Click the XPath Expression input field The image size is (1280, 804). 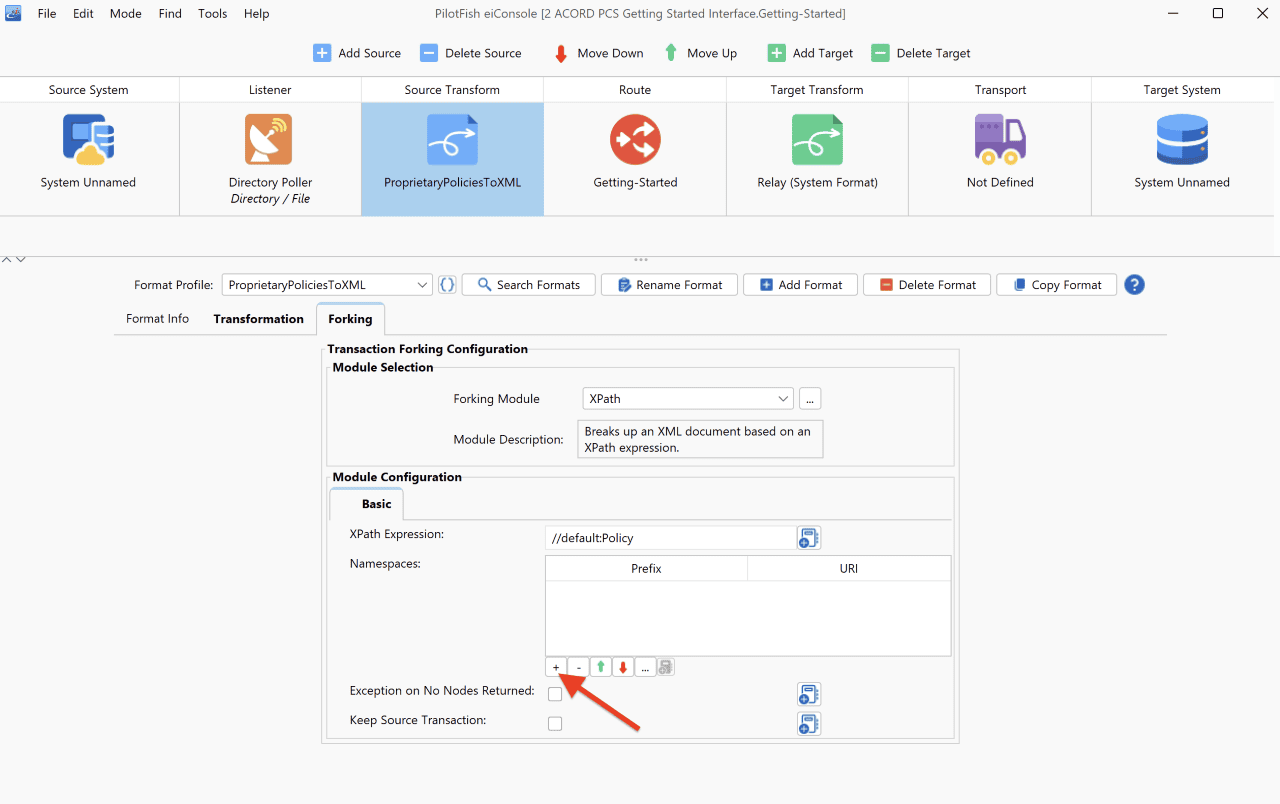coord(671,538)
